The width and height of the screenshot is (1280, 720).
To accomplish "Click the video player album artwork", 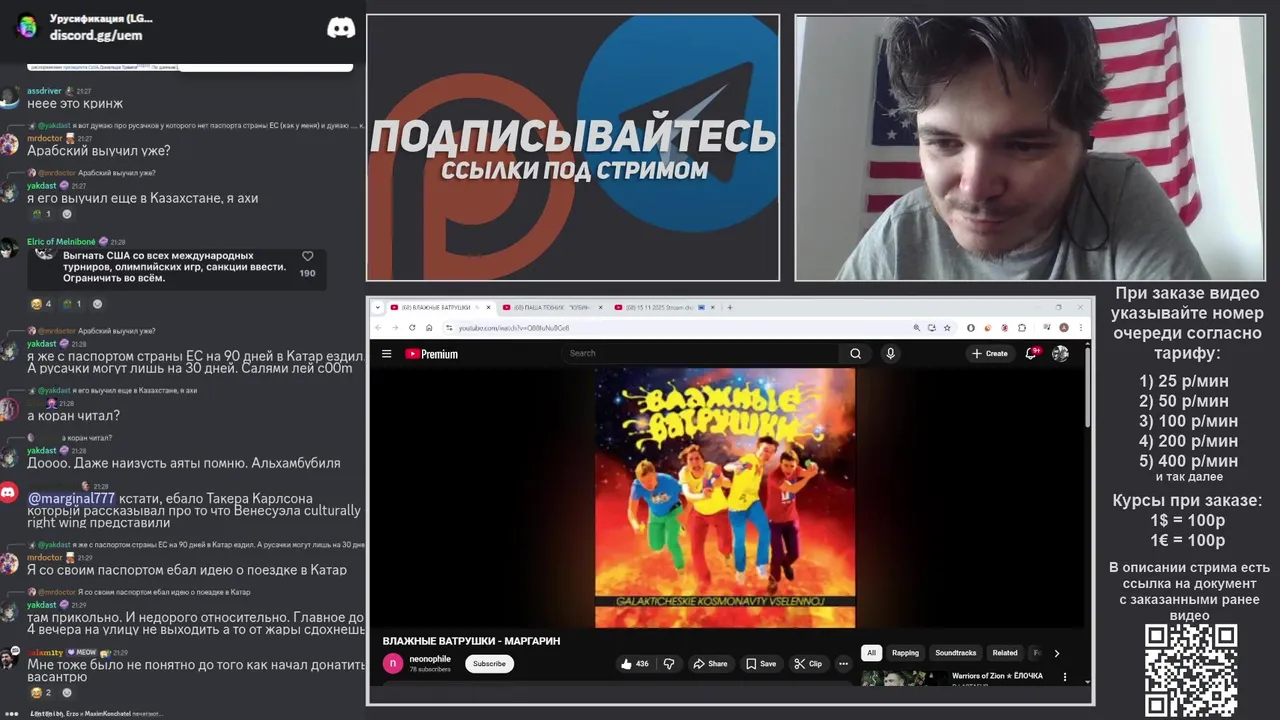I will coord(725,498).
